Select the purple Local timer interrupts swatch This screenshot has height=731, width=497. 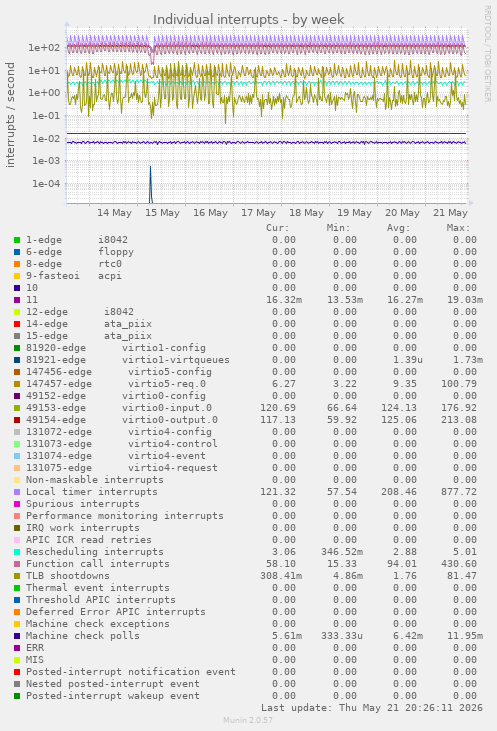point(17,492)
